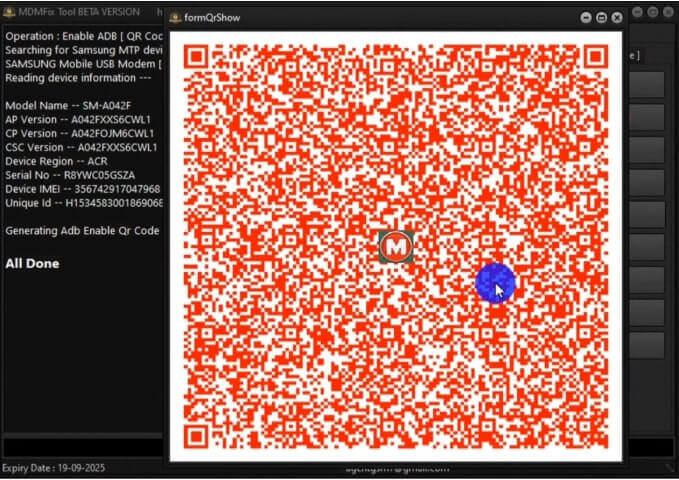Click the MDMFix Tool BETA VERSION title
The width and height of the screenshot is (679, 480).
pyautogui.click(x=79, y=12)
